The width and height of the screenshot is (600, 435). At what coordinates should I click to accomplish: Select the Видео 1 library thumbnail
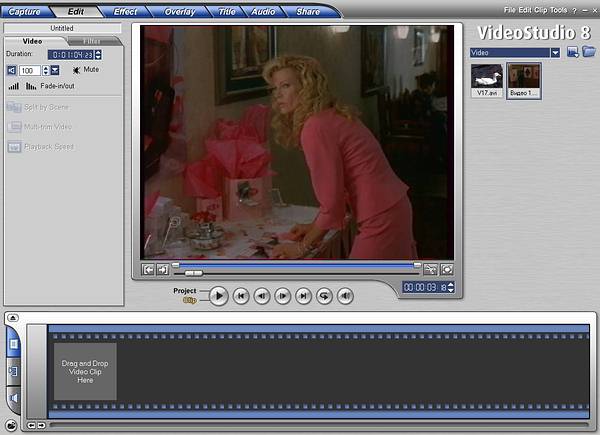click(x=524, y=81)
